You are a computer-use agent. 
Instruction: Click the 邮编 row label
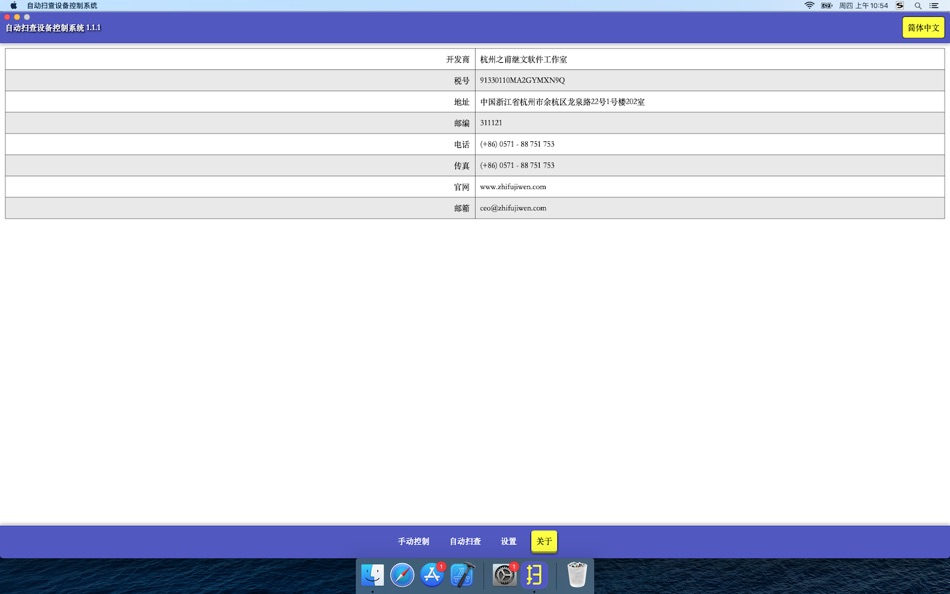462,123
